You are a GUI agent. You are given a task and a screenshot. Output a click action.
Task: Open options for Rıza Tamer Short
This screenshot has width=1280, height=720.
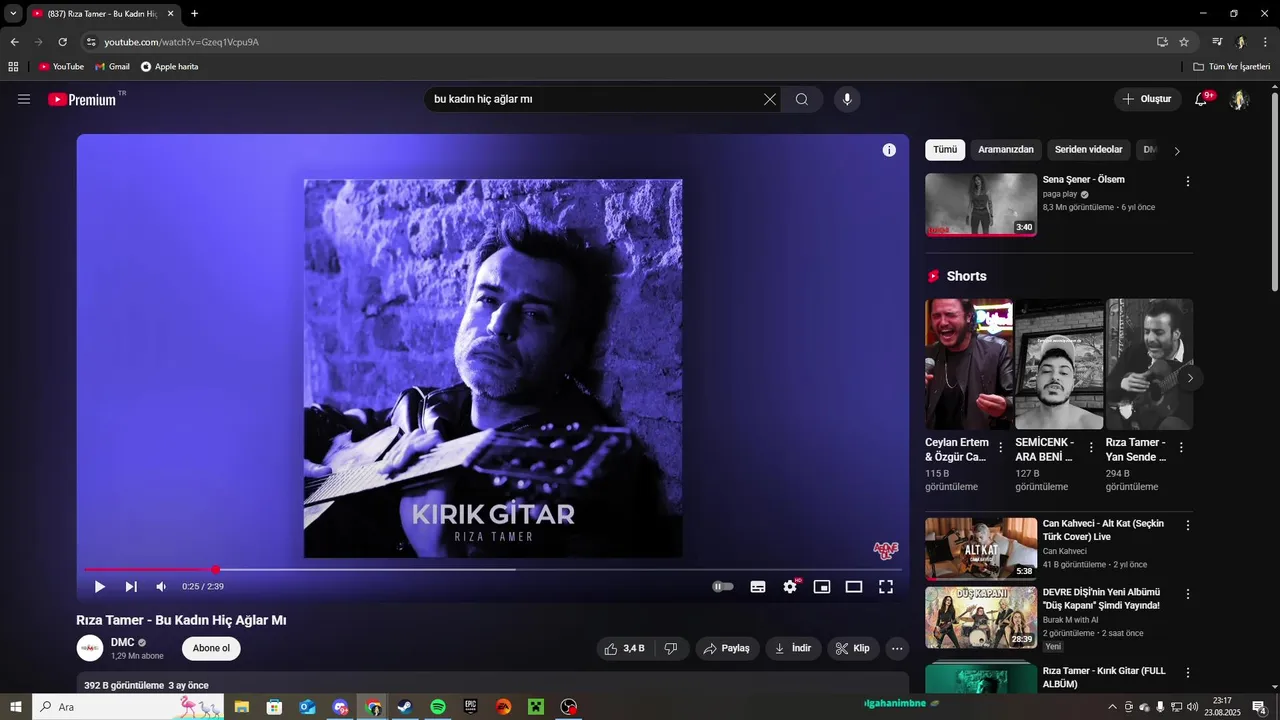pyautogui.click(x=1181, y=448)
